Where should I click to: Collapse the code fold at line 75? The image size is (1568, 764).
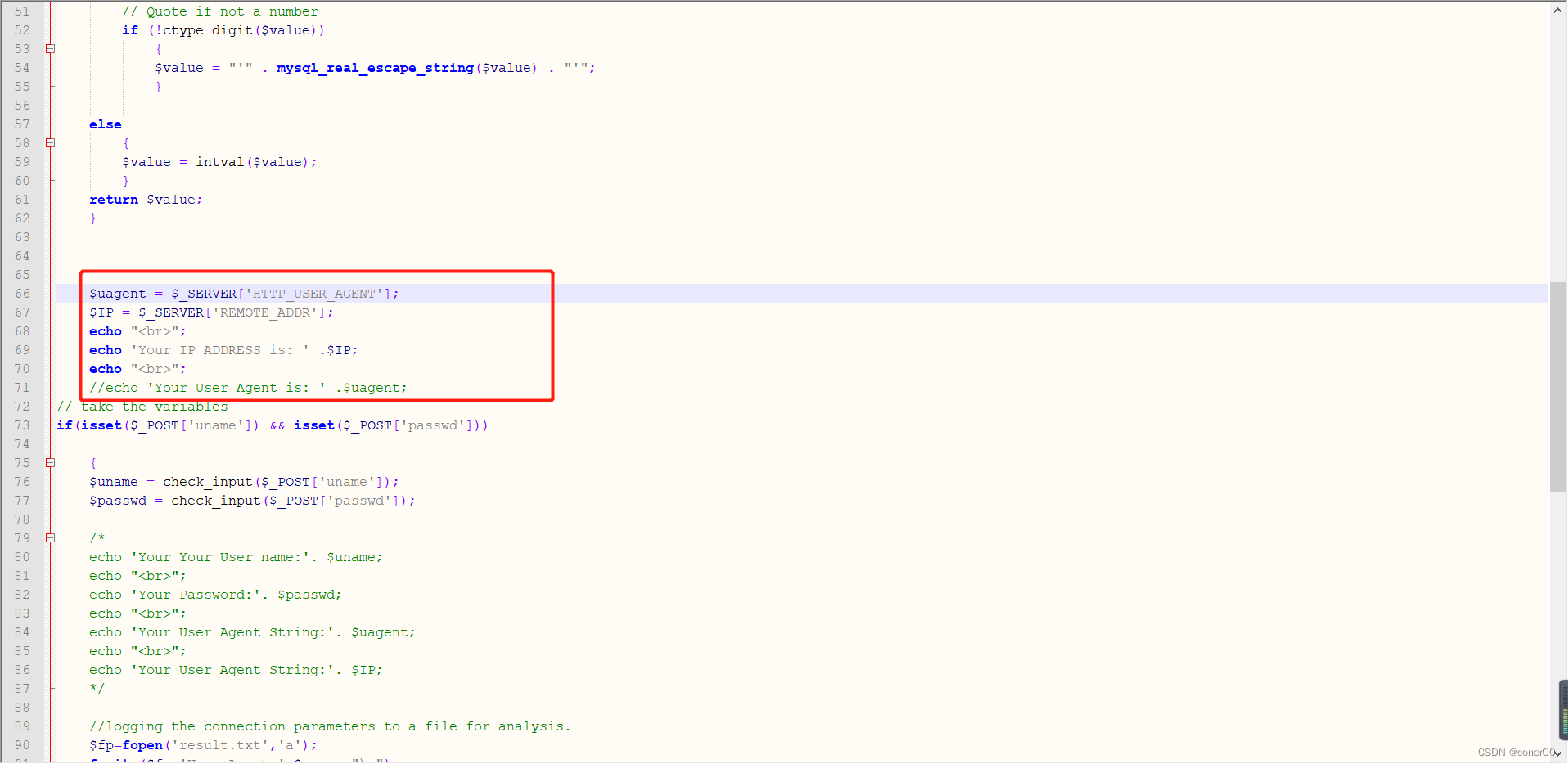click(51, 463)
